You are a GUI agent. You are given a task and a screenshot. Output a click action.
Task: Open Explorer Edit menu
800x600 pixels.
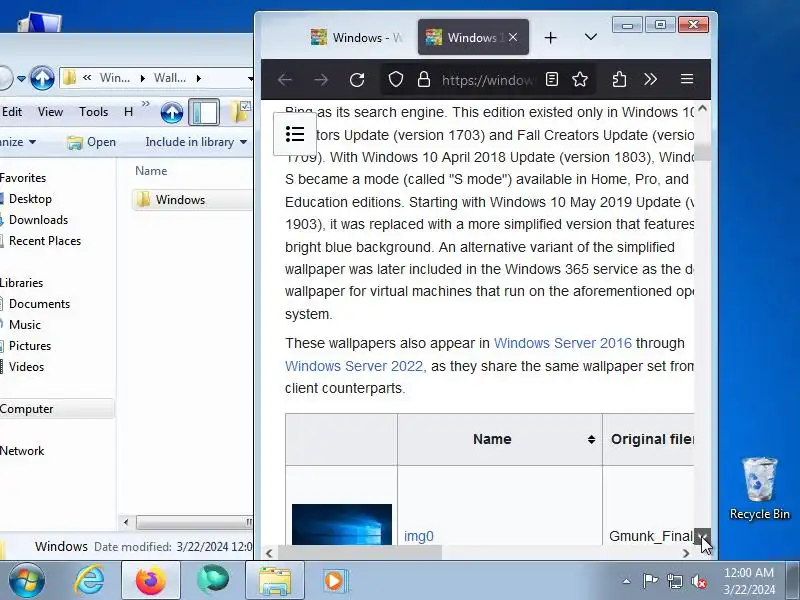(12, 112)
